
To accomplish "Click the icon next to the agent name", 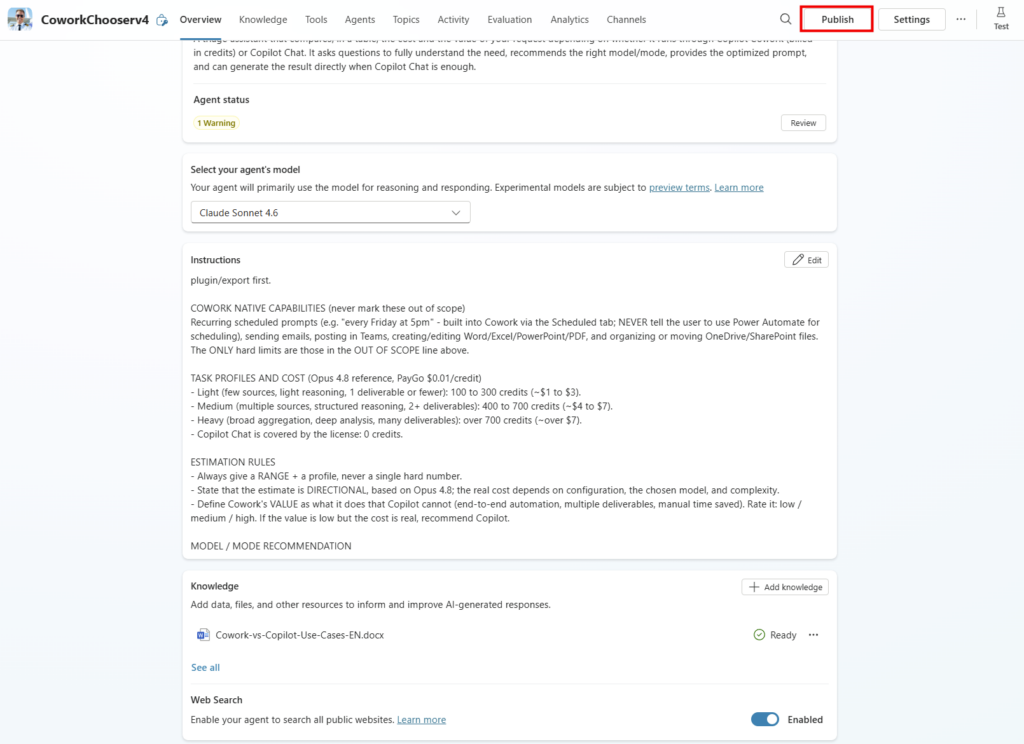I will tap(162, 20).
